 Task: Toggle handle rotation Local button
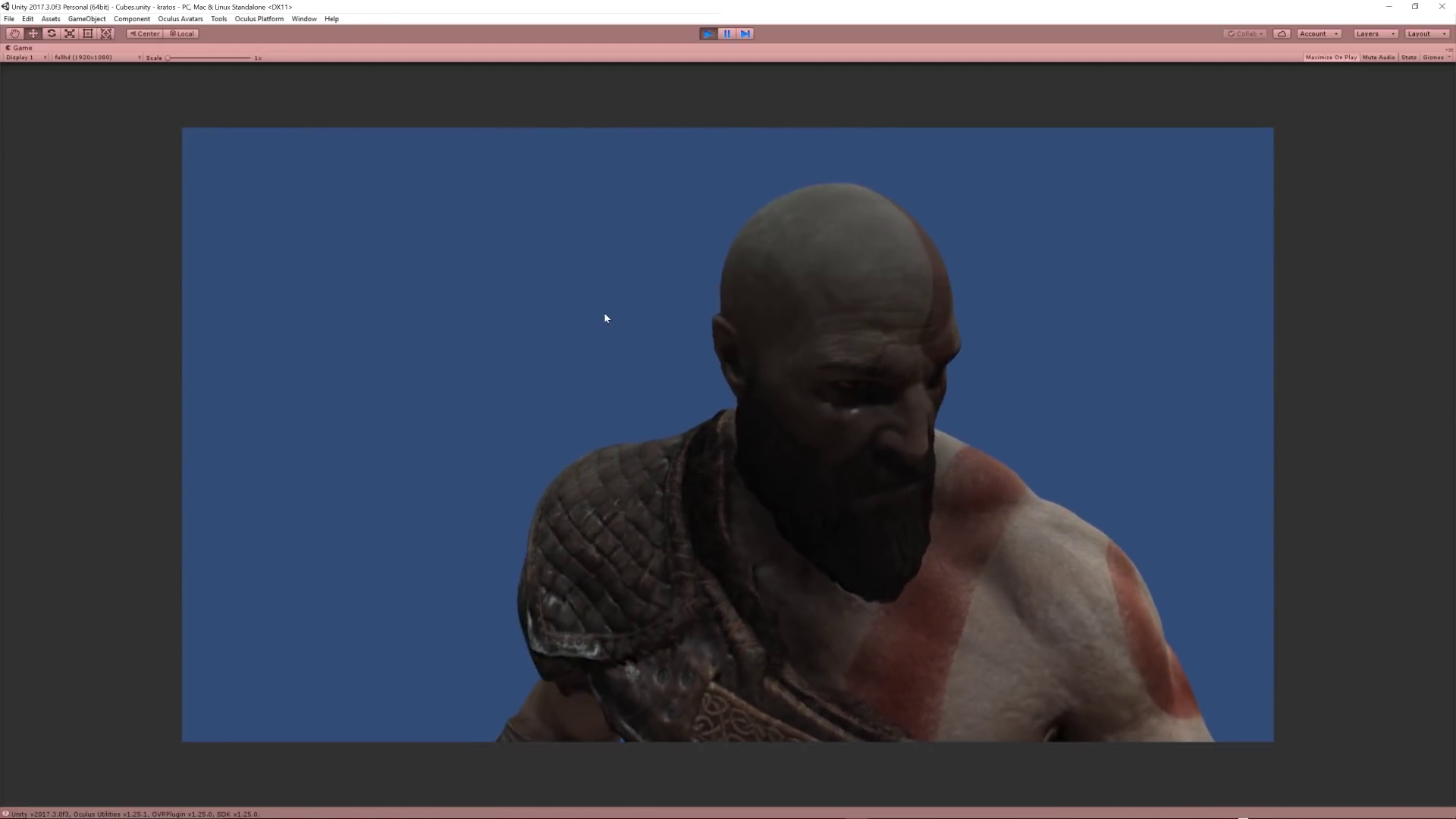pos(182,33)
